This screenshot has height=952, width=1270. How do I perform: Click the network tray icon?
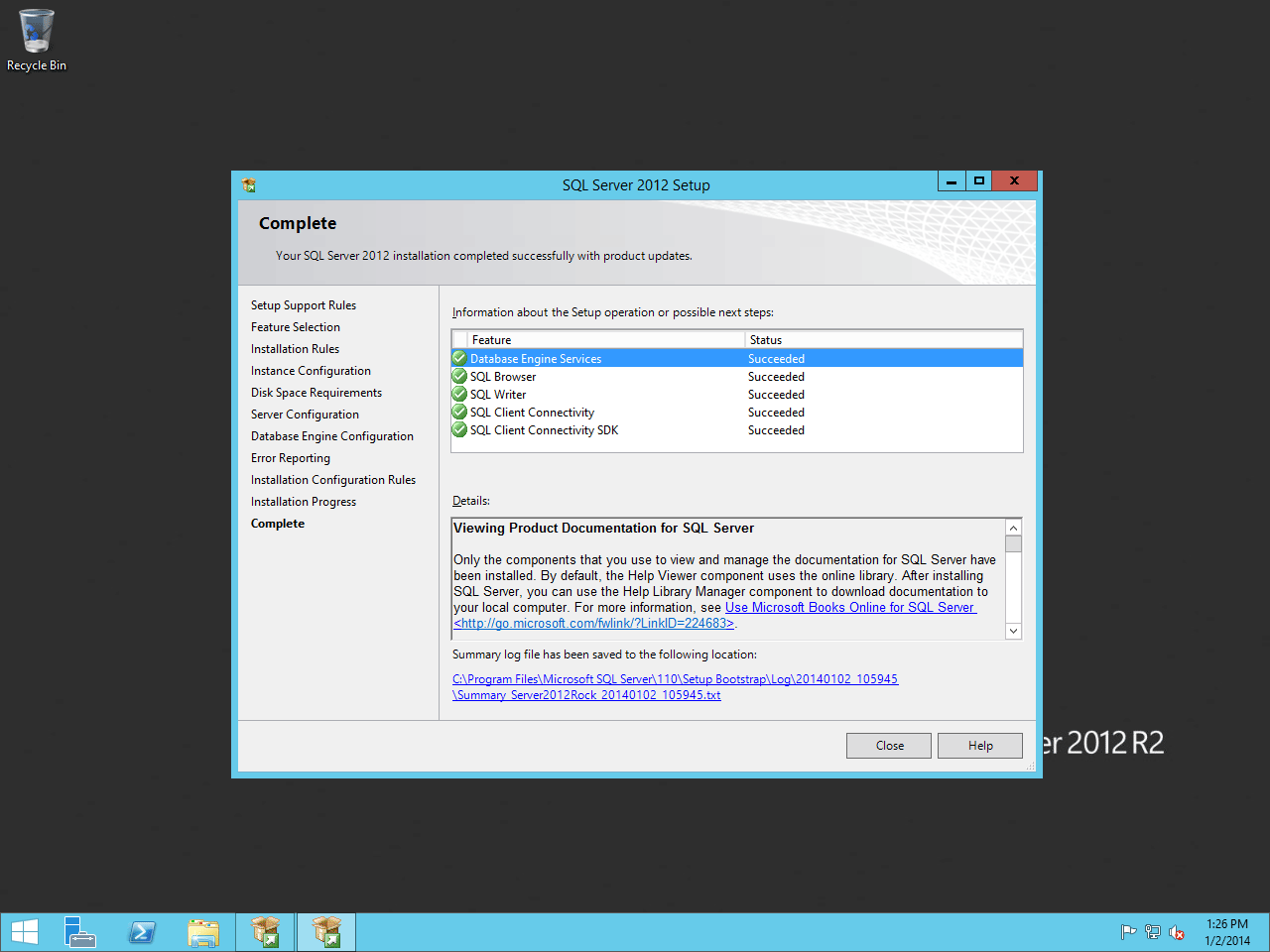(x=1152, y=932)
